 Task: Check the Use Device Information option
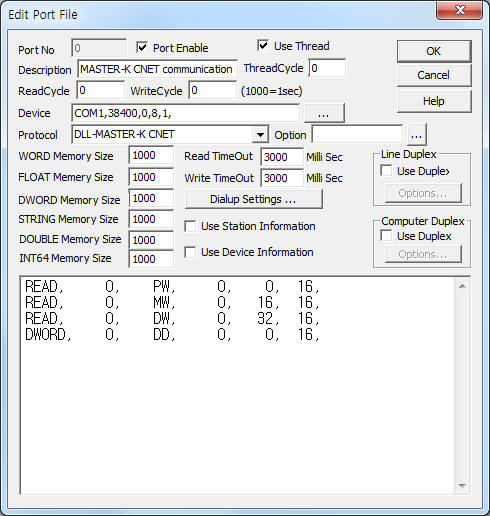point(190,252)
